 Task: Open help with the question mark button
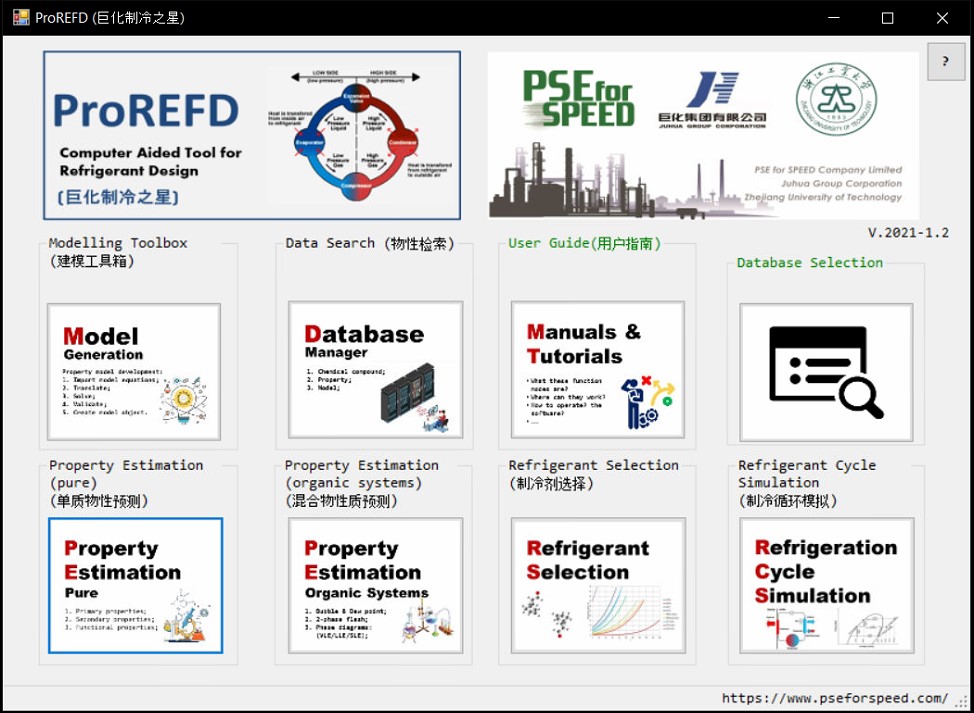click(946, 61)
